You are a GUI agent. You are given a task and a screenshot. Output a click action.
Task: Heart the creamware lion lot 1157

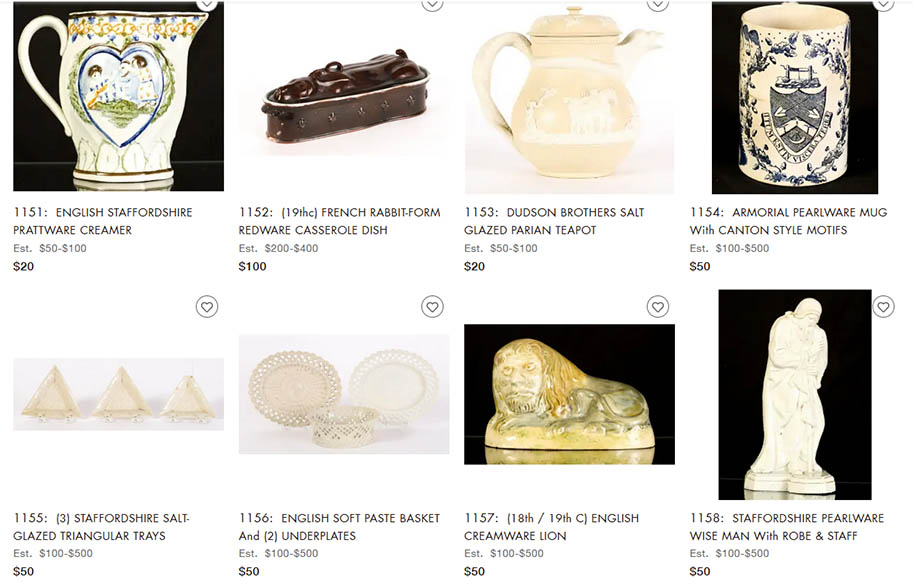pos(658,306)
